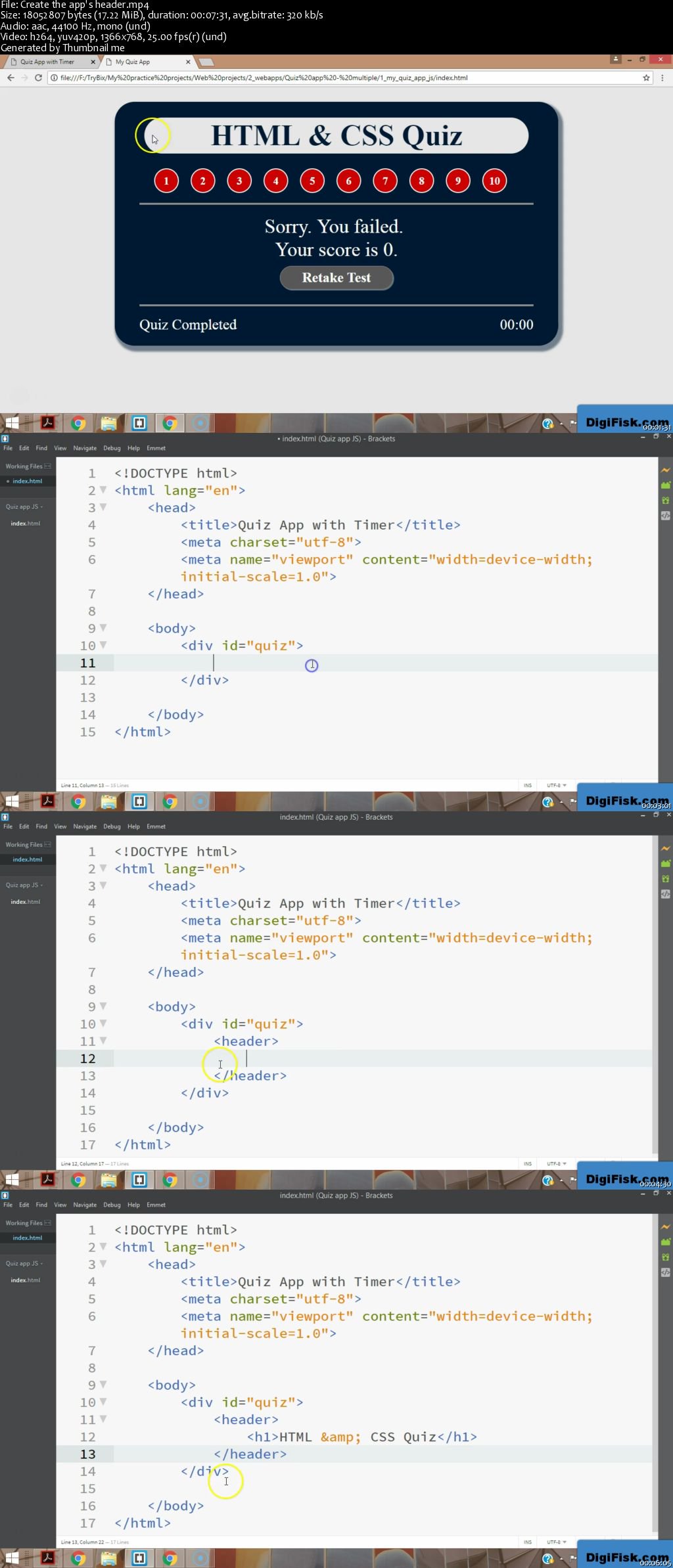The image size is (673, 1568).
Task: Select question circle 5 in the quiz
Action: point(312,181)
